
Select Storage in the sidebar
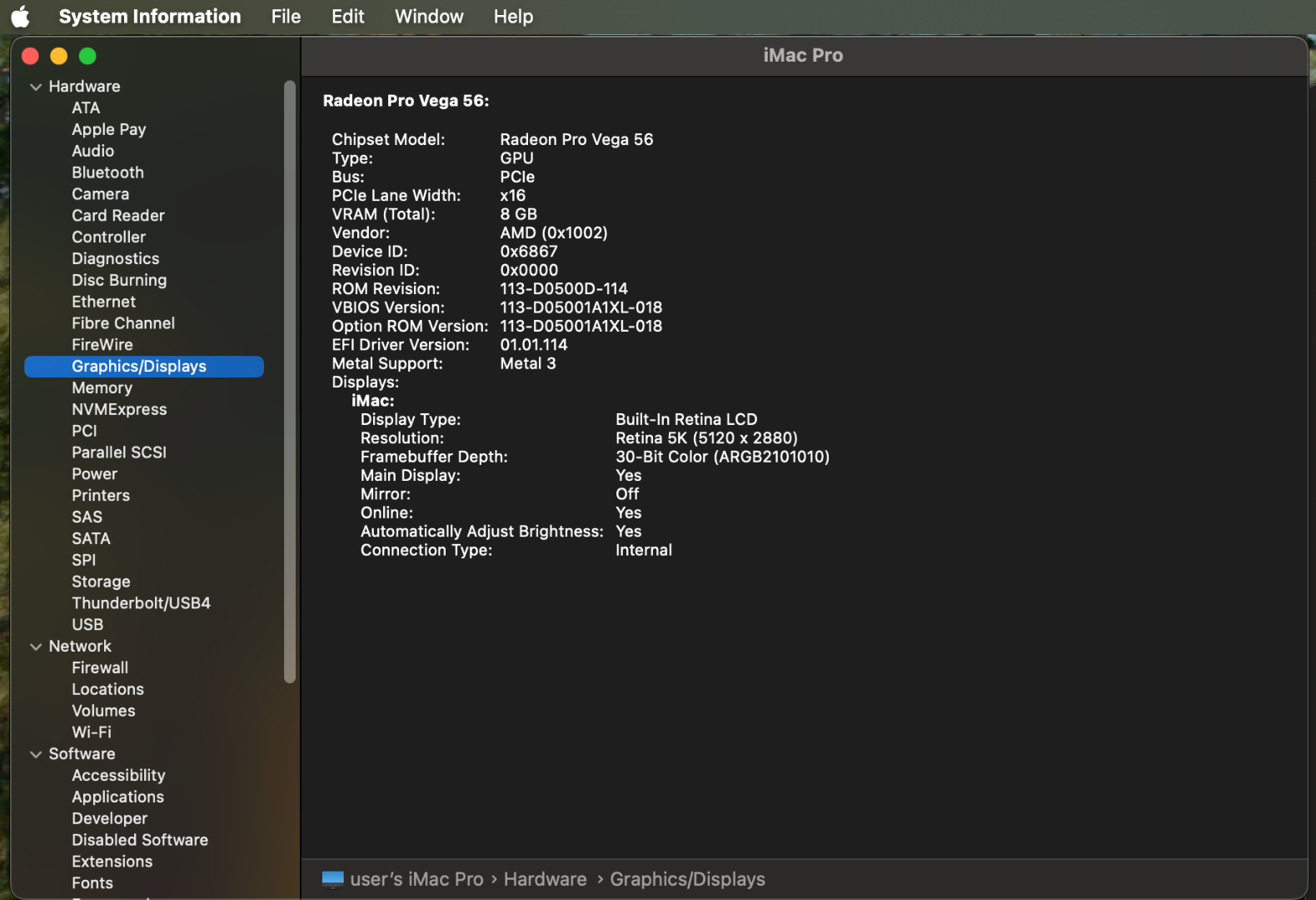pos(101,582)
